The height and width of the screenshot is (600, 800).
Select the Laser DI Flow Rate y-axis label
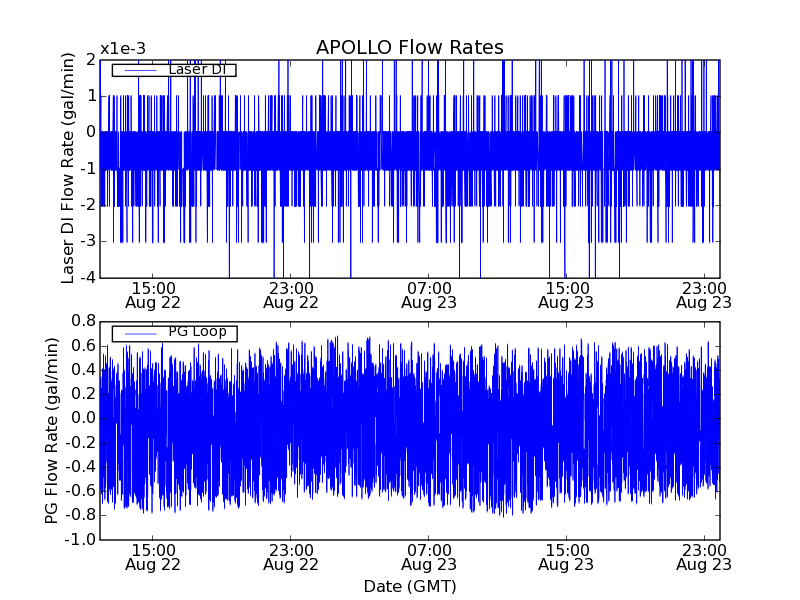coord(68,168)
